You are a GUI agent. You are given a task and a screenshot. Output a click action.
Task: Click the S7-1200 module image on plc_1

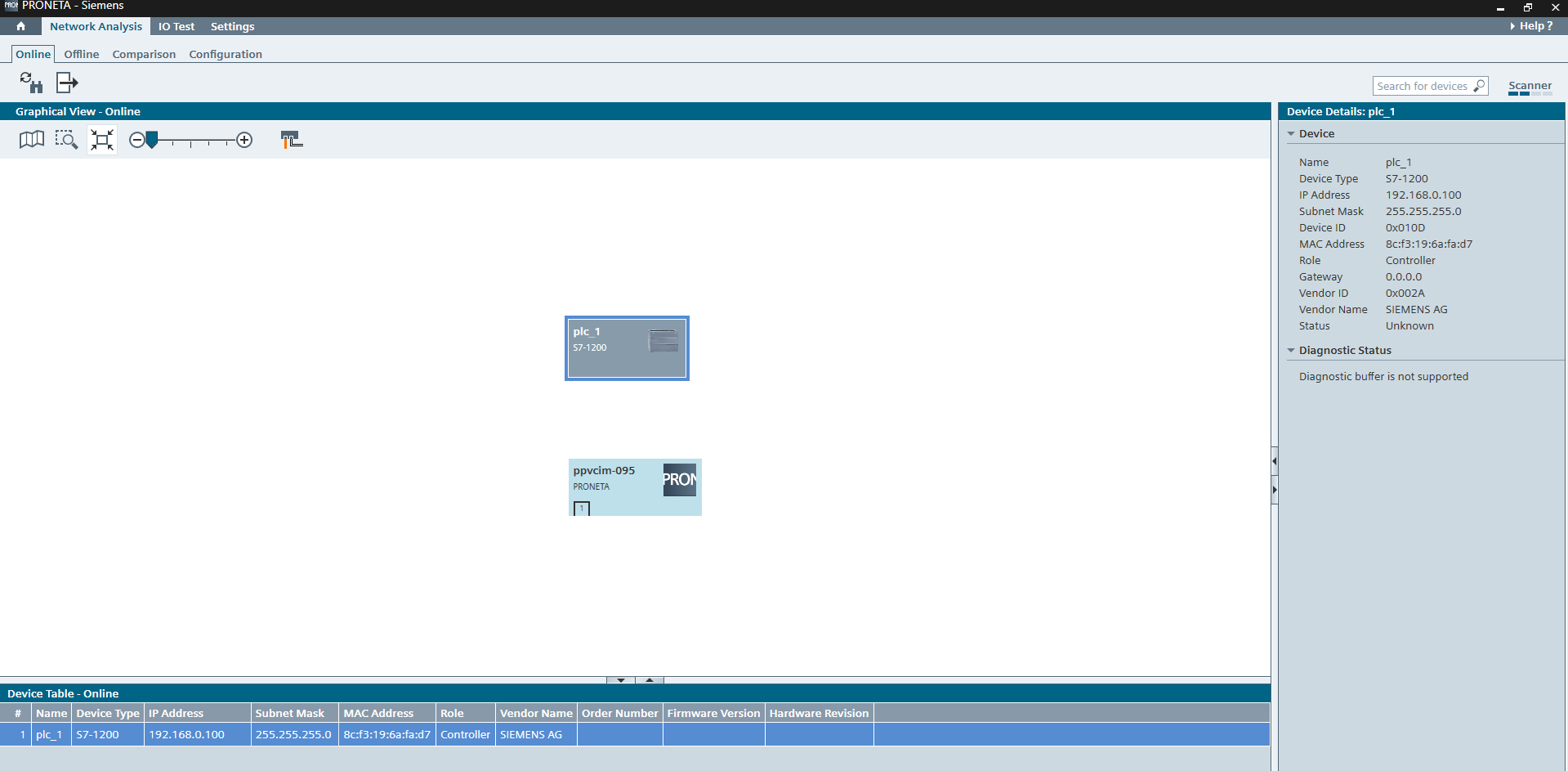coord(663,340)
